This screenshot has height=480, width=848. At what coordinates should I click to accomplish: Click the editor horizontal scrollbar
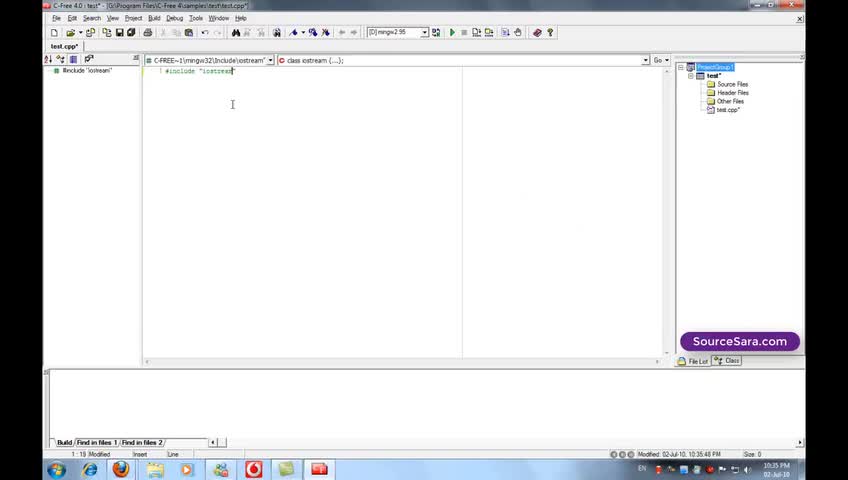pos(402,362)
